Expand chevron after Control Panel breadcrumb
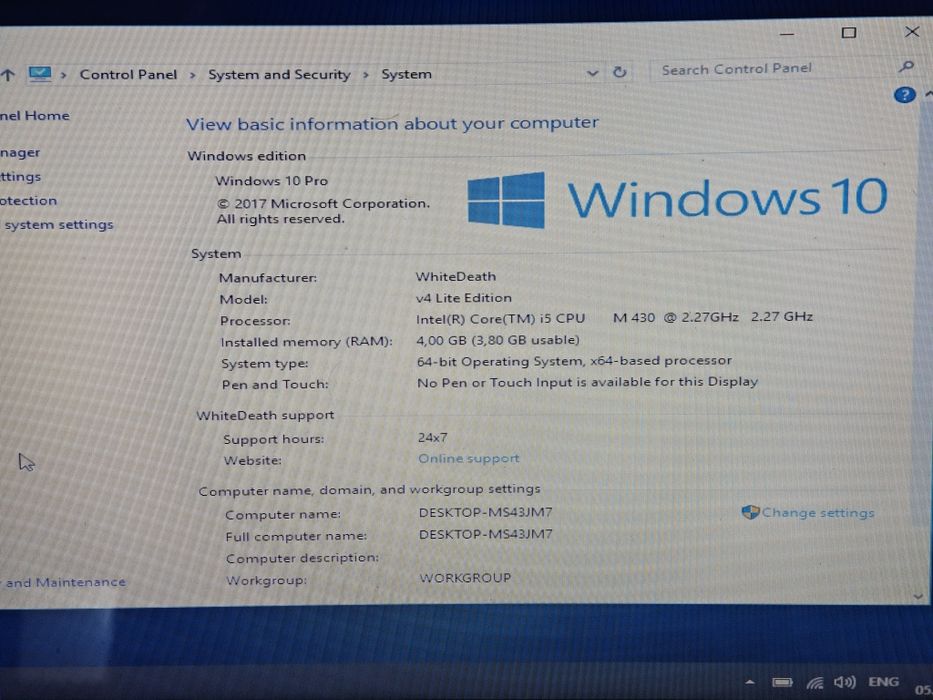Viewport: 933px width, 700px height. pos(192,75)
